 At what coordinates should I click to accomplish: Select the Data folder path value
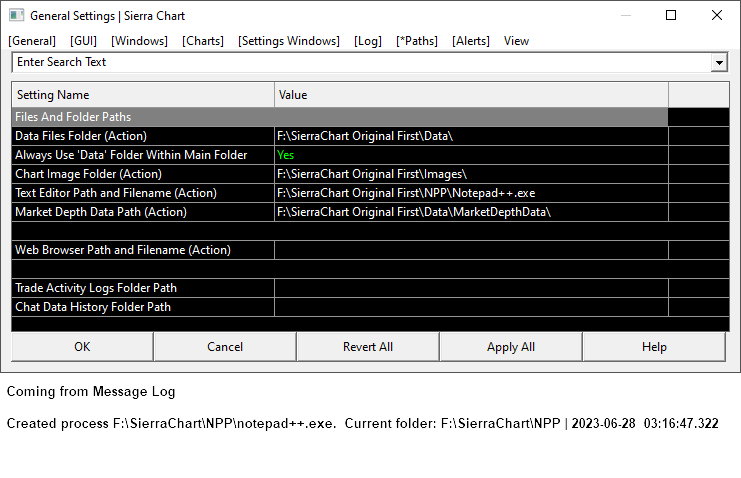471,136
